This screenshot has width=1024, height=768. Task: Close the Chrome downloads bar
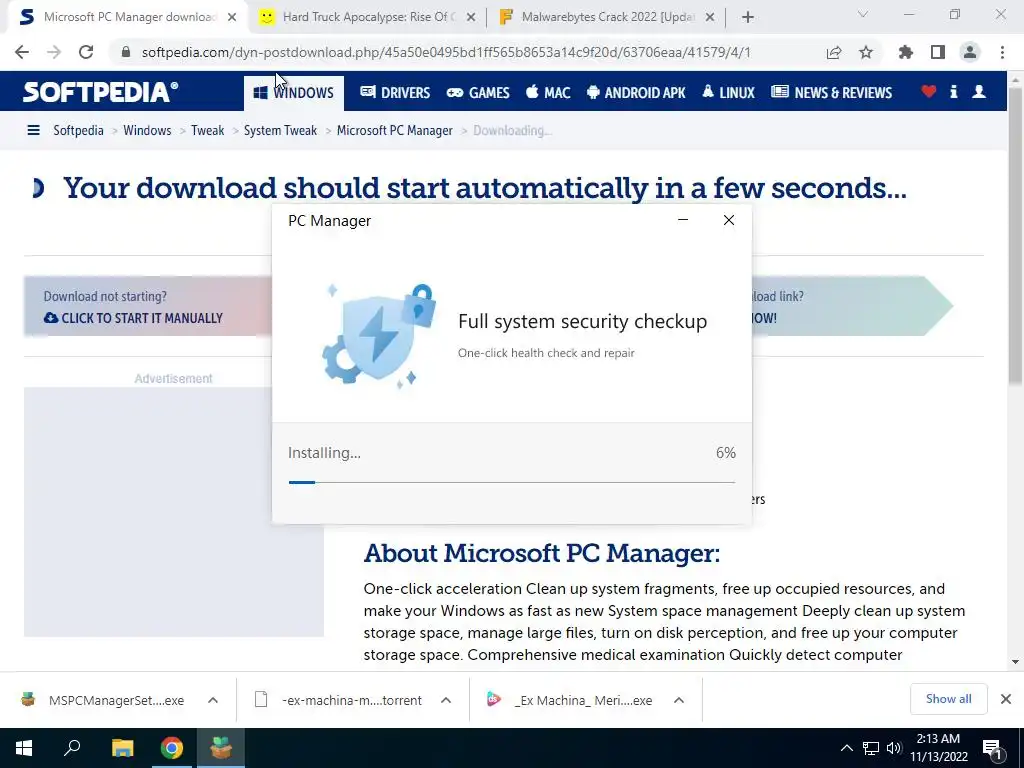click(x=1006, y=699)
